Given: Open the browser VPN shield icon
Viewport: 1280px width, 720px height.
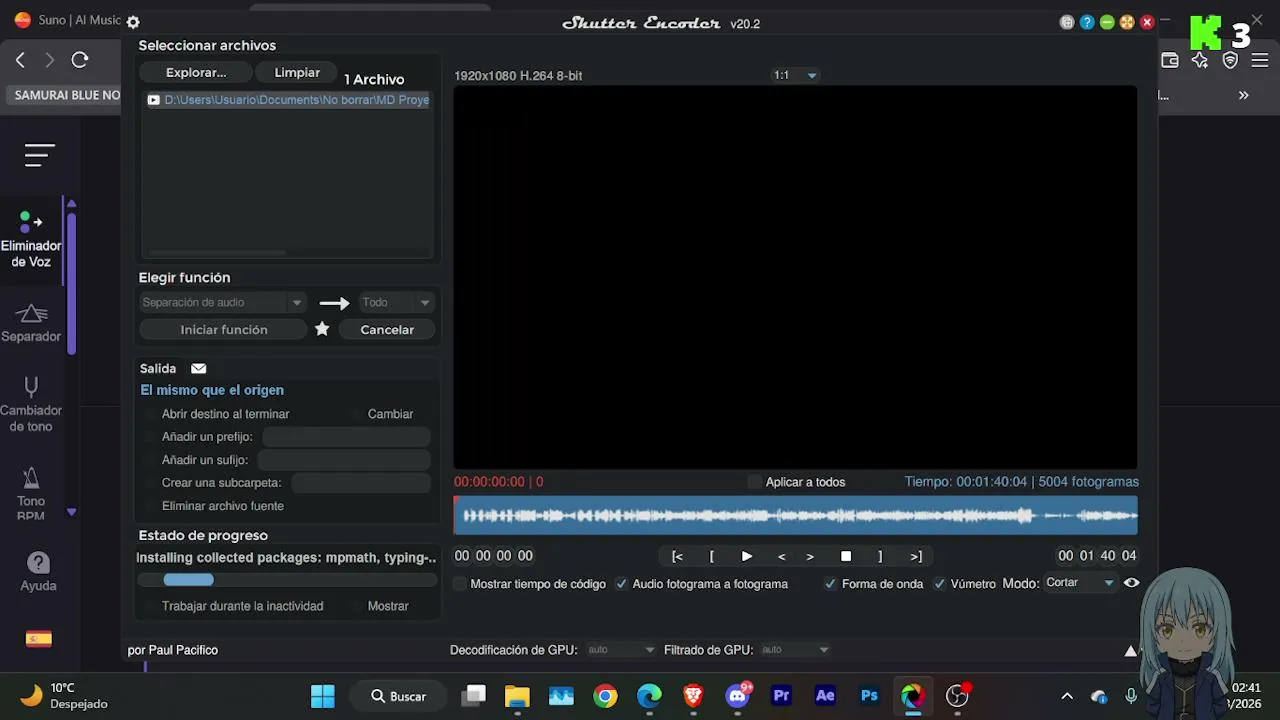Looking at the screenshot, I should click(1231, 61).
